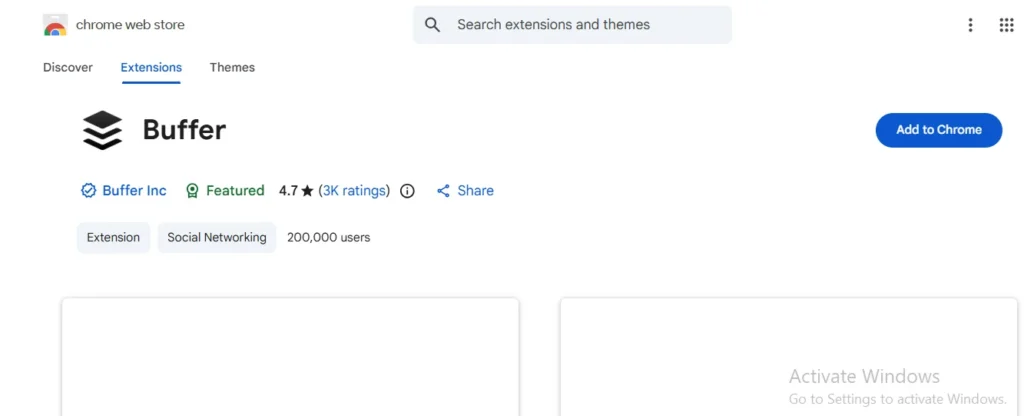Go to the Themes tab
The width and height of the screenshot is (1024, 416).
coord(232,67)
